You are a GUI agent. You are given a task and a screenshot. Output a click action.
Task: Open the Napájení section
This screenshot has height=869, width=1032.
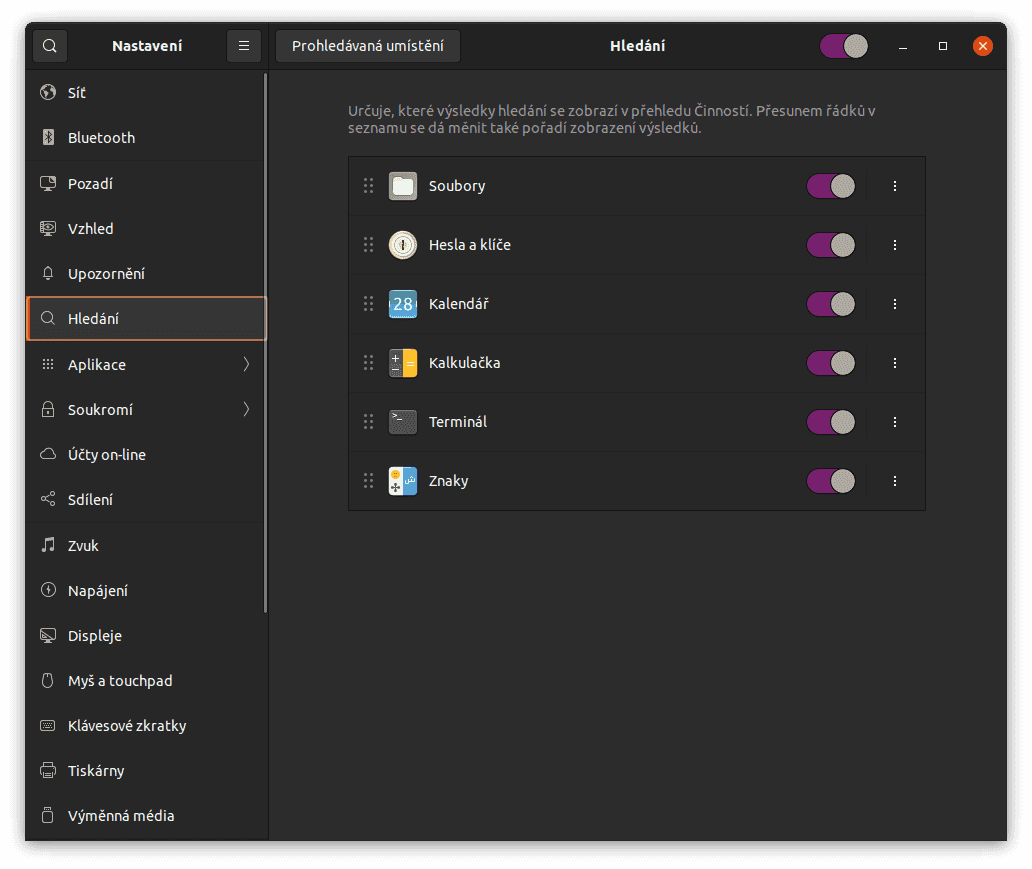[x=96, y=590]
